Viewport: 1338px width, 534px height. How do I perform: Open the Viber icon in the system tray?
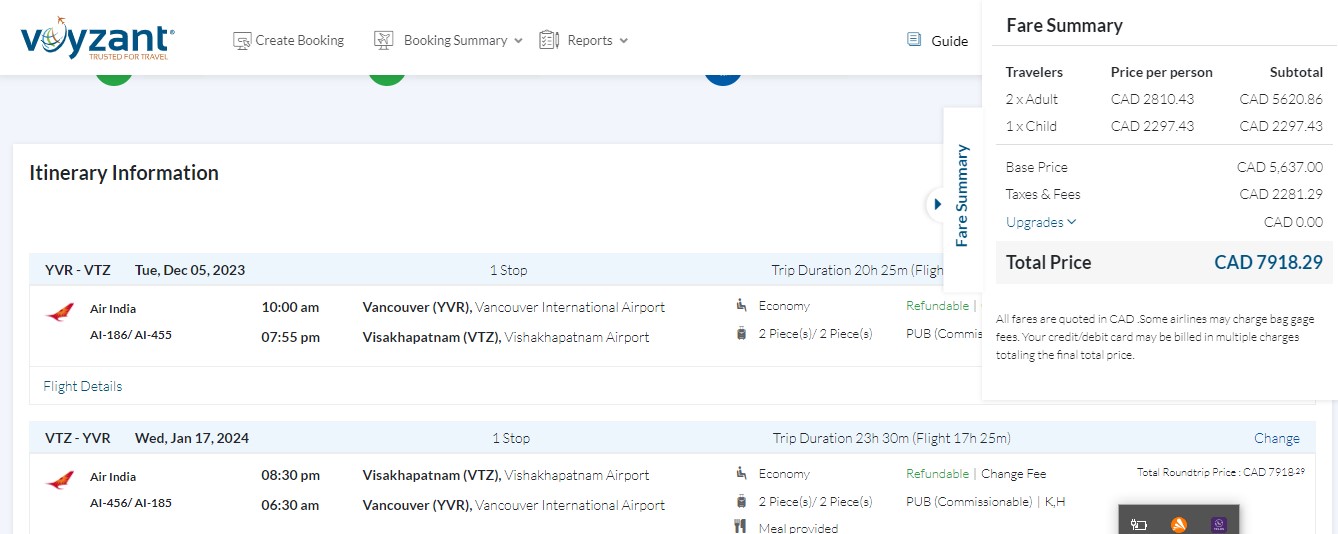[1218, 524]
